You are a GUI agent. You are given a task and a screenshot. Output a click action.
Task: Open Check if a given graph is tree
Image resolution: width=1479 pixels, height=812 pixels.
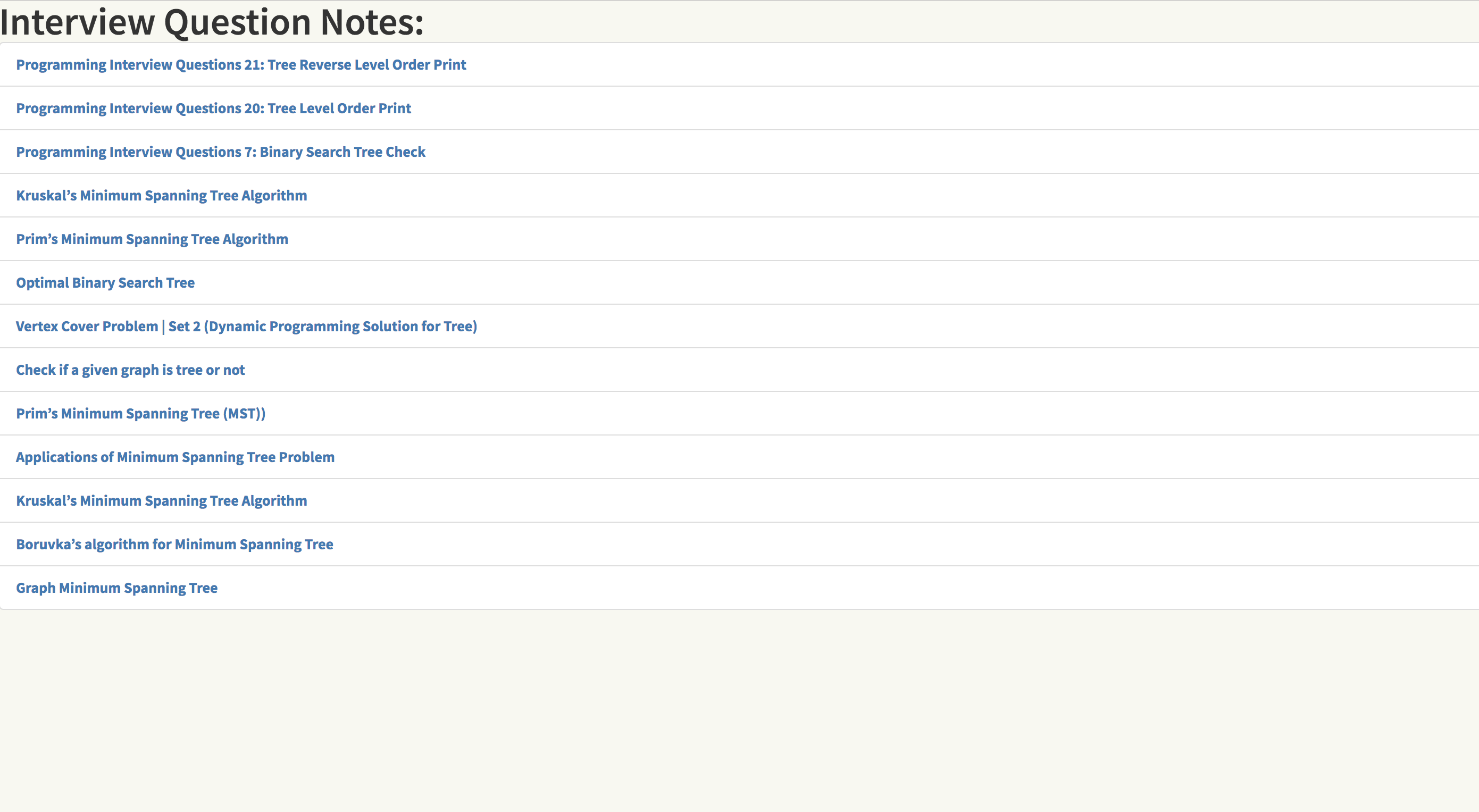(x=130, y=370)
